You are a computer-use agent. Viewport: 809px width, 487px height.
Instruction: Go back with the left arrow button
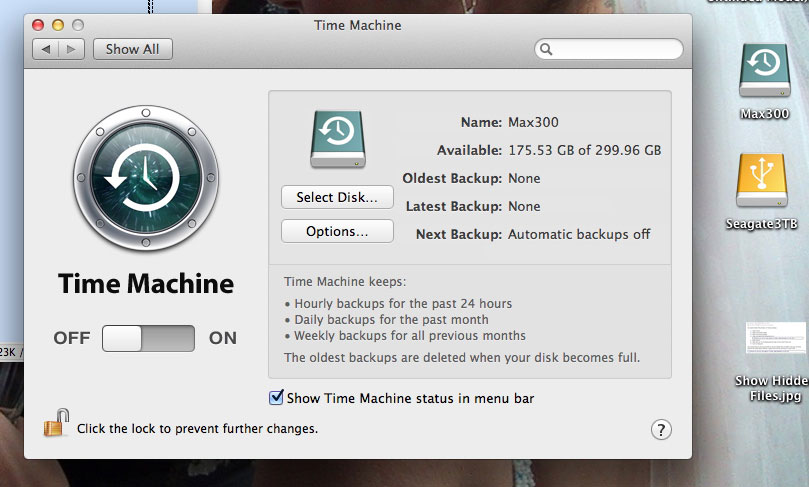[45, 49]
